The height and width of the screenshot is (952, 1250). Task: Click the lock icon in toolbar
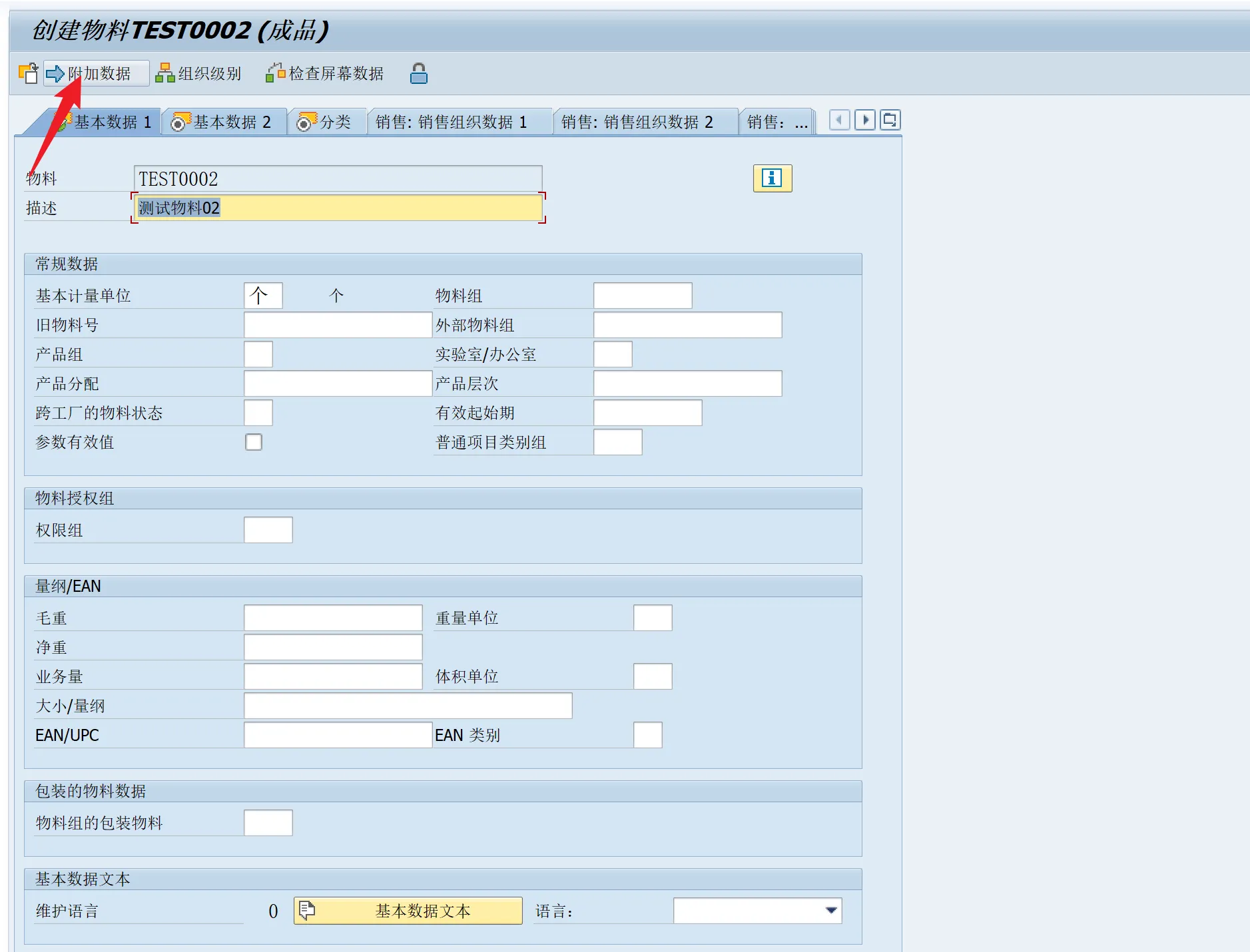[418, 73]
